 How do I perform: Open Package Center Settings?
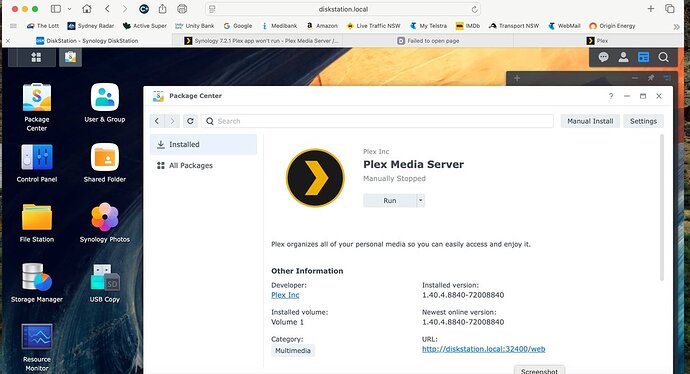[643, 121]
